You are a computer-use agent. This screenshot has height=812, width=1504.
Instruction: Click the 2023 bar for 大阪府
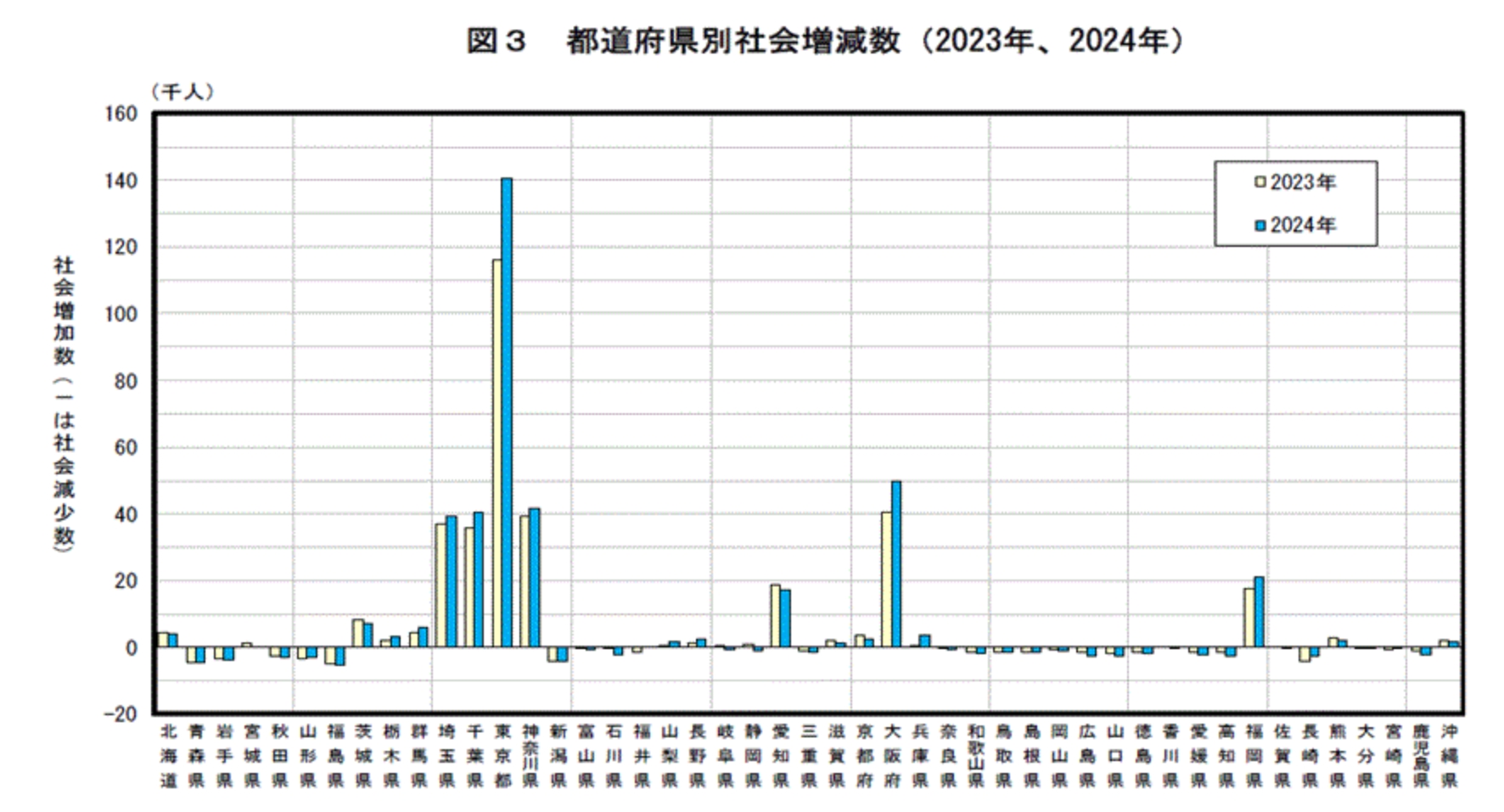click(x=886, y=580)
